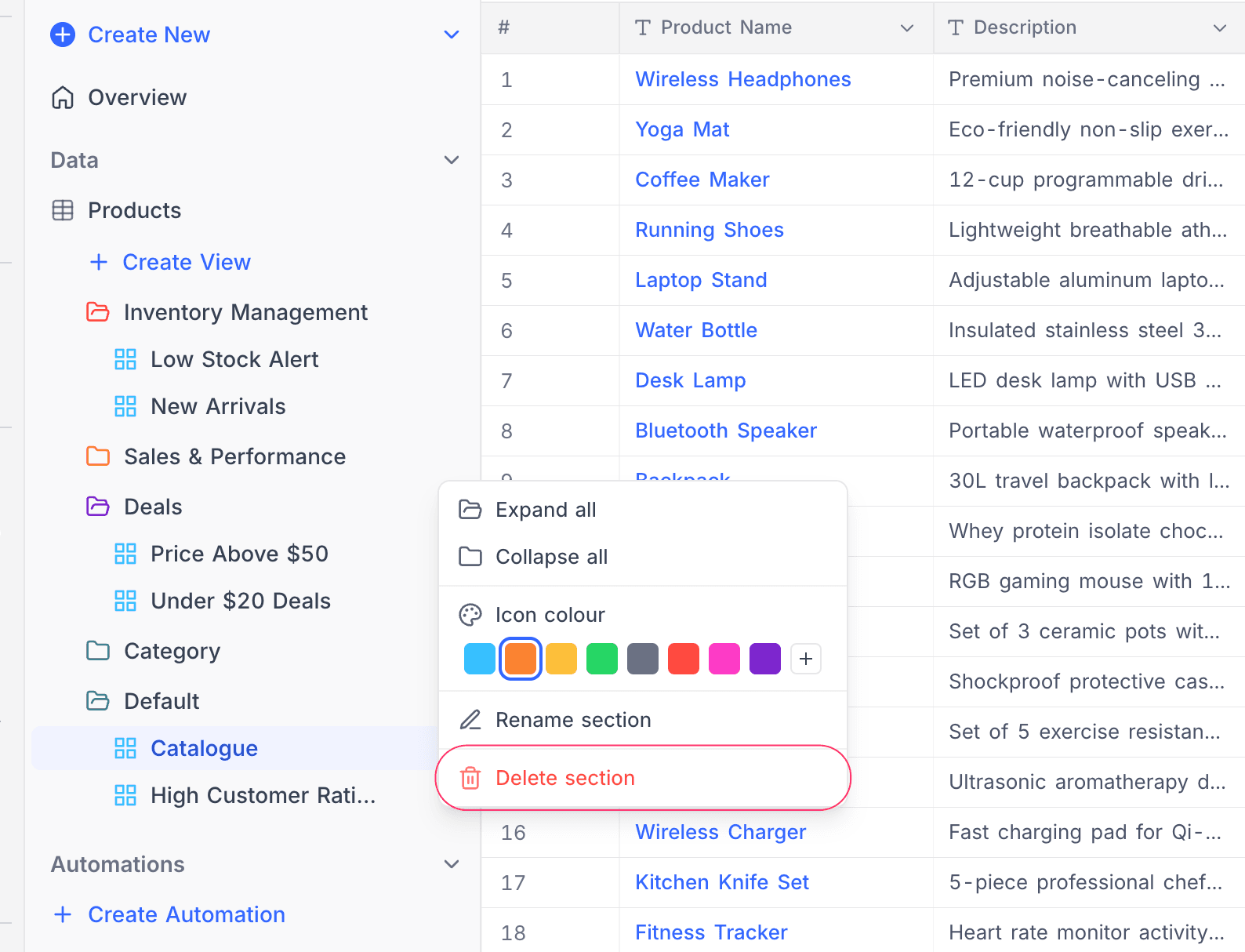
Task: Select the Under $20 Deals view
Action: (240, 601)
